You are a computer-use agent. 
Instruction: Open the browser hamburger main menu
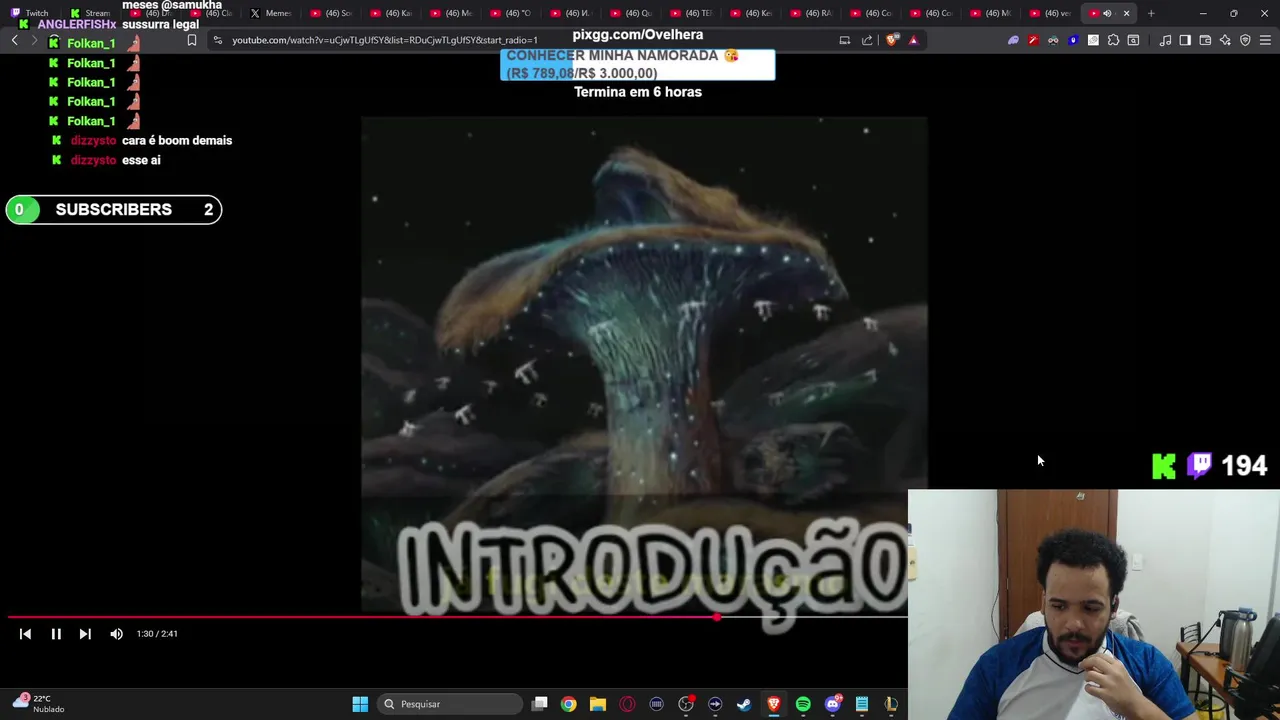(x=1265, y=40)
